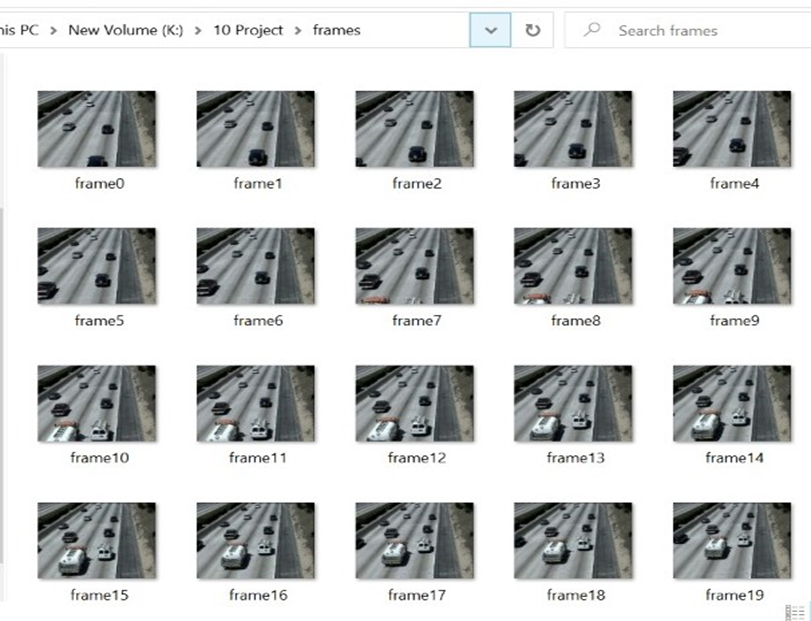Navigate to 10 Project breadcrumb
This screenshot has width=811, height=621.
click(x=248, y=30)
